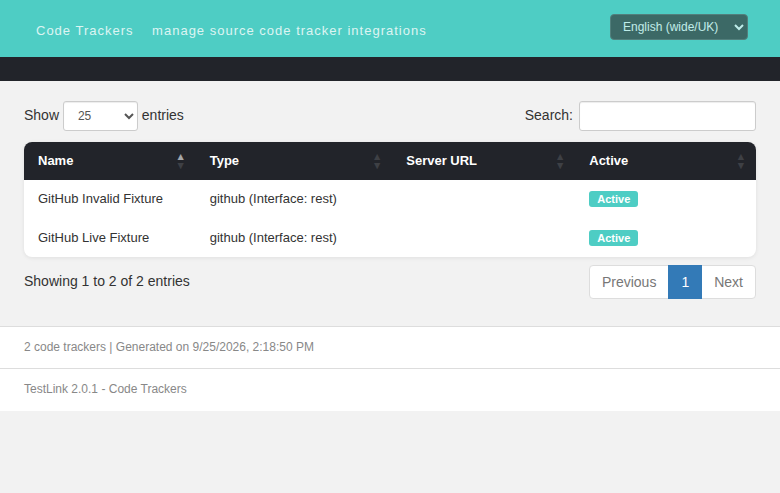Go to Next page
The height and width of the screenshot is (493, 780).
point(728,282)
